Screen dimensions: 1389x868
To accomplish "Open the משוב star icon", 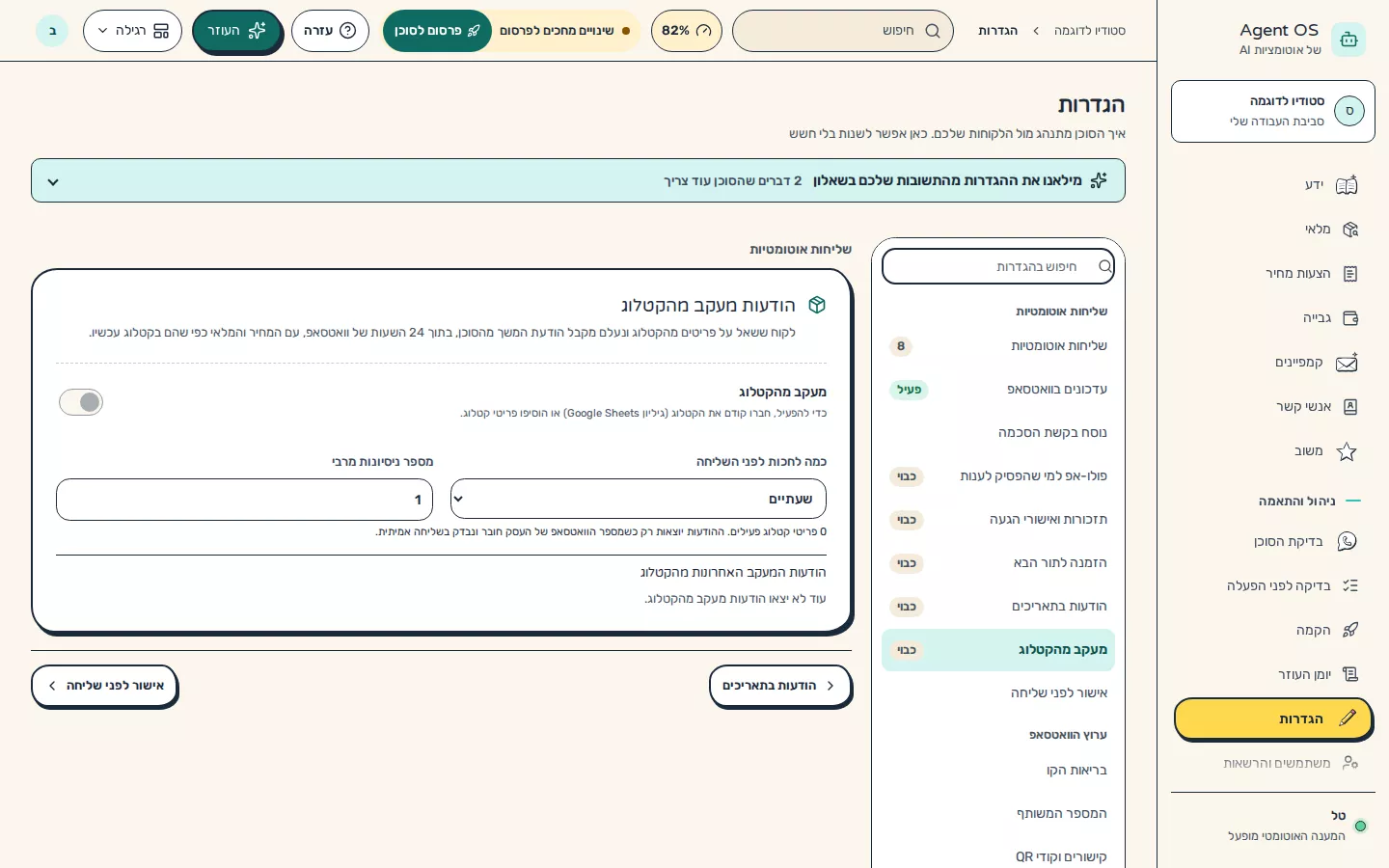I will [1347, 451].
